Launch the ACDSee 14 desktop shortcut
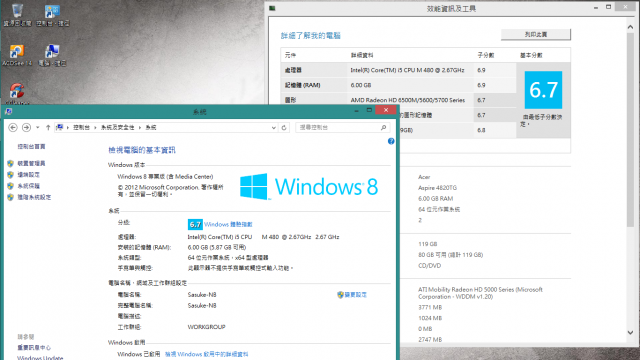Image resolution: width=640 pixels, height=360 pixels. tap(17, 55)
